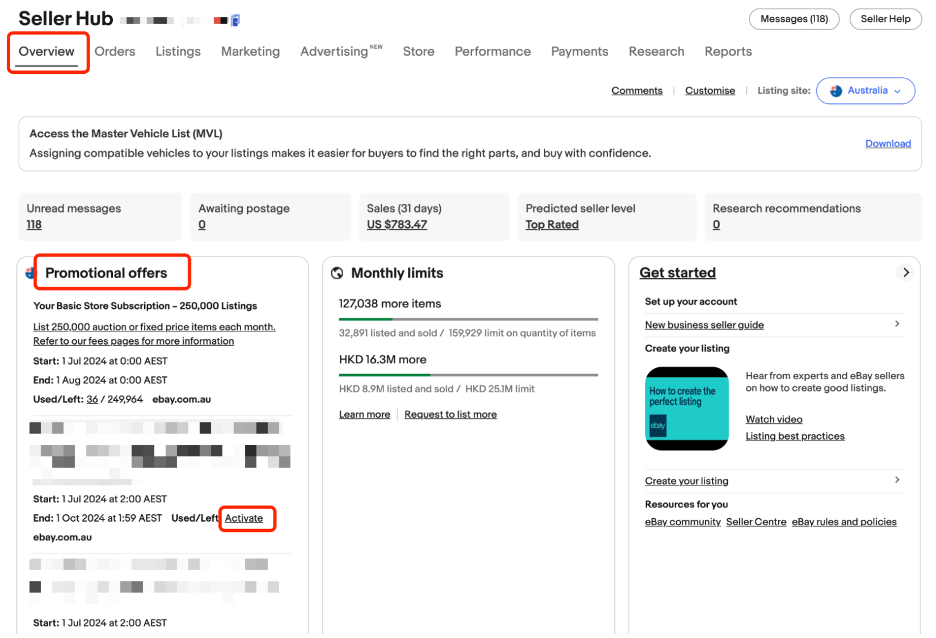Switch to the Orders tab
The height and width of the screenshot is (638, 936).
[x=115, y=52]
